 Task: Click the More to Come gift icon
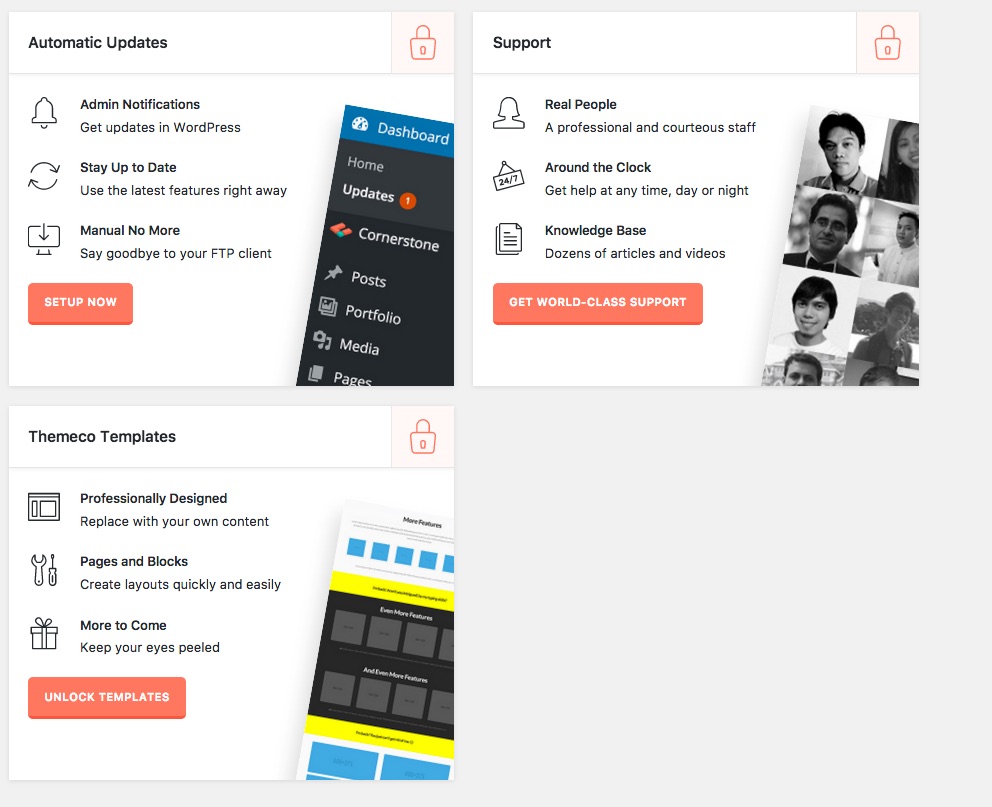(44, 634)
